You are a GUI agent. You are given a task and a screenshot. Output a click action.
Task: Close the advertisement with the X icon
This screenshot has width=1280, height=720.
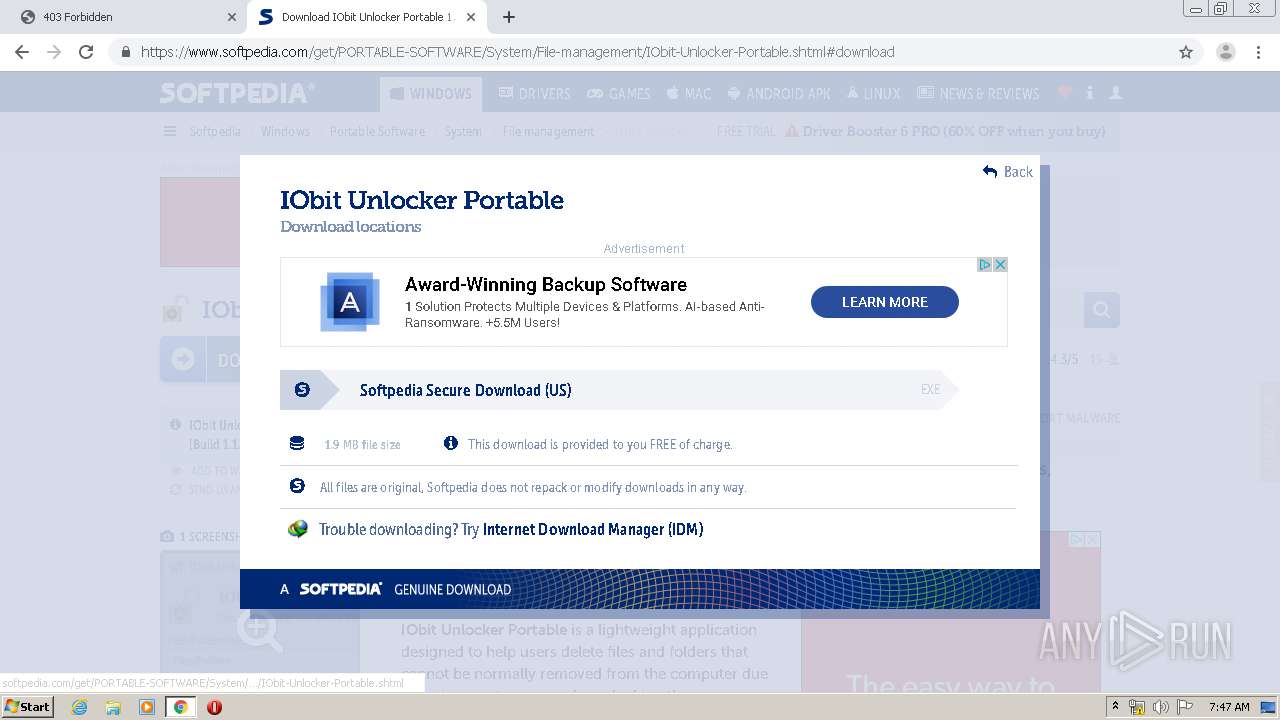(1000, 265)
